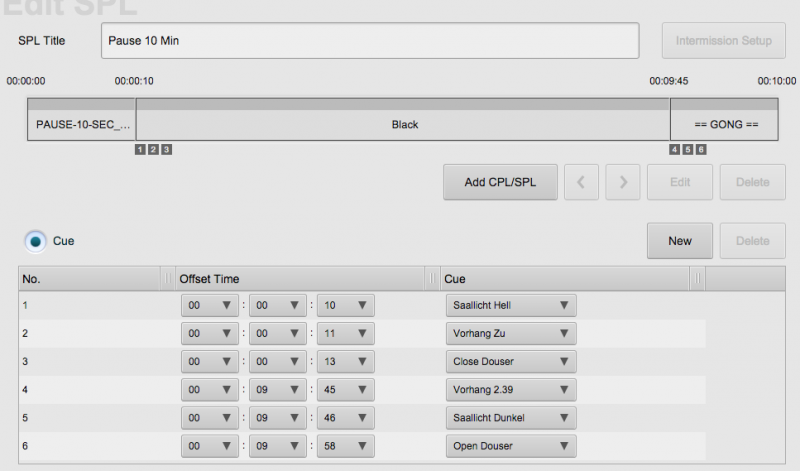Click the Offset Time column header
Viewport: 800px width, 471px height.
(300, 279)
